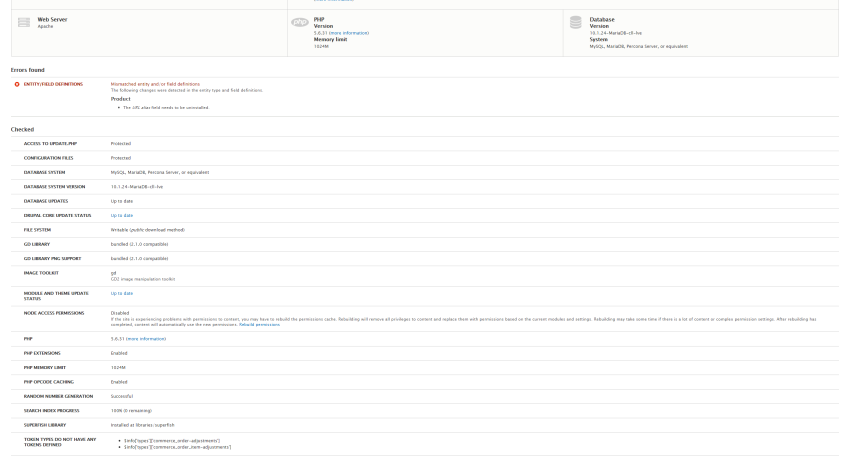Click 'GD LIBRARY' row label
The height and width of the screenshot is (460, 850).
point(37,244)
